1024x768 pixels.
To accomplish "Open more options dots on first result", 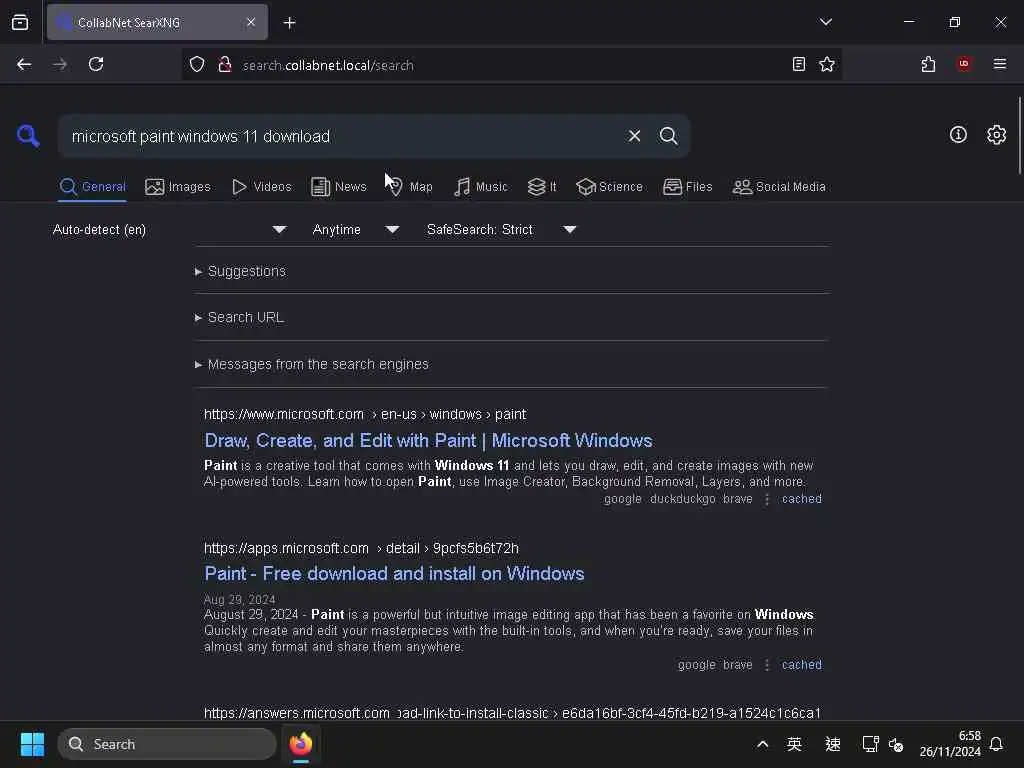I will tap(767, 499).
